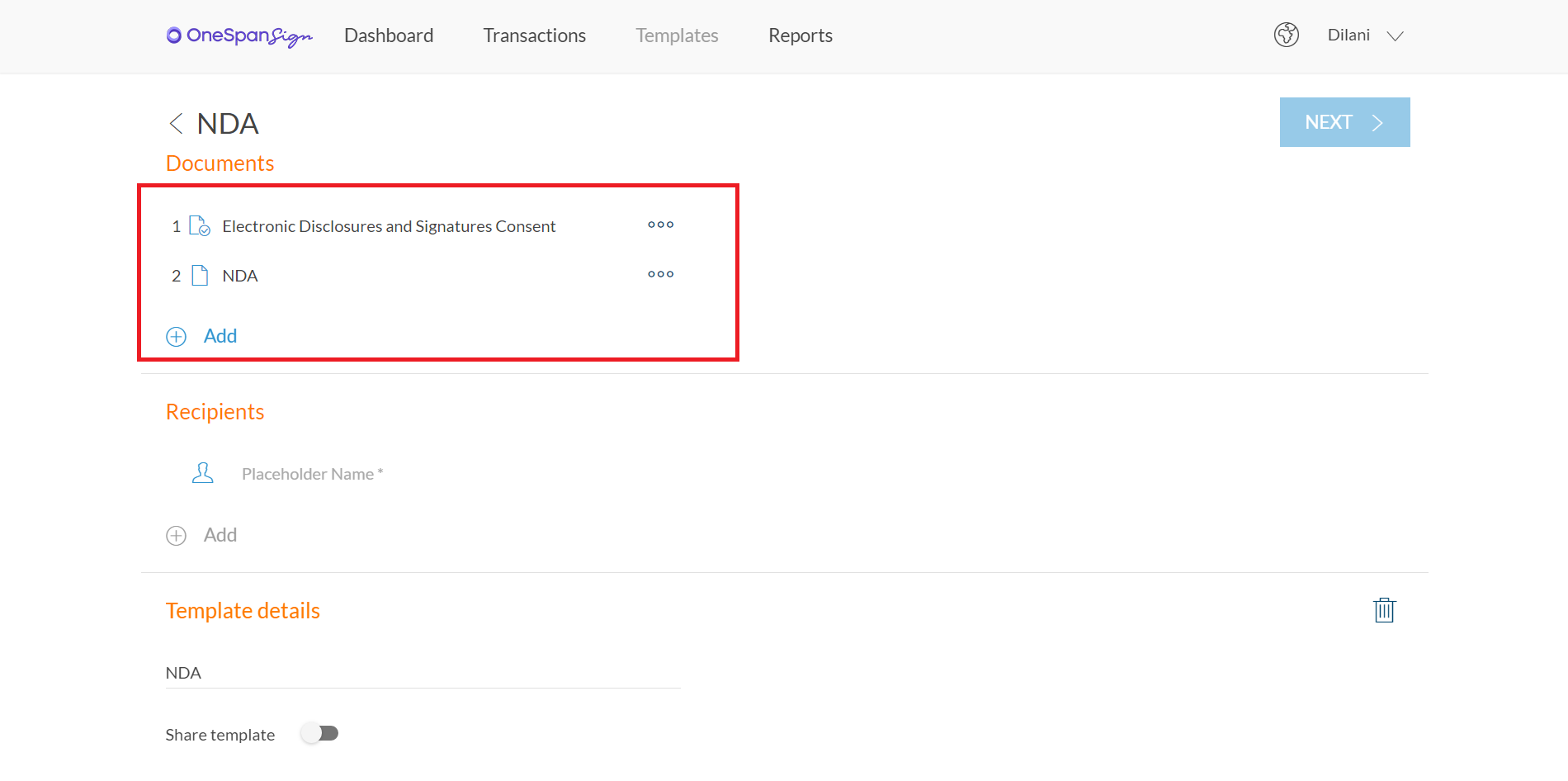Open options menu for Electronic Disclosures document
1568x781 pixels.
[x=660, y=225]
